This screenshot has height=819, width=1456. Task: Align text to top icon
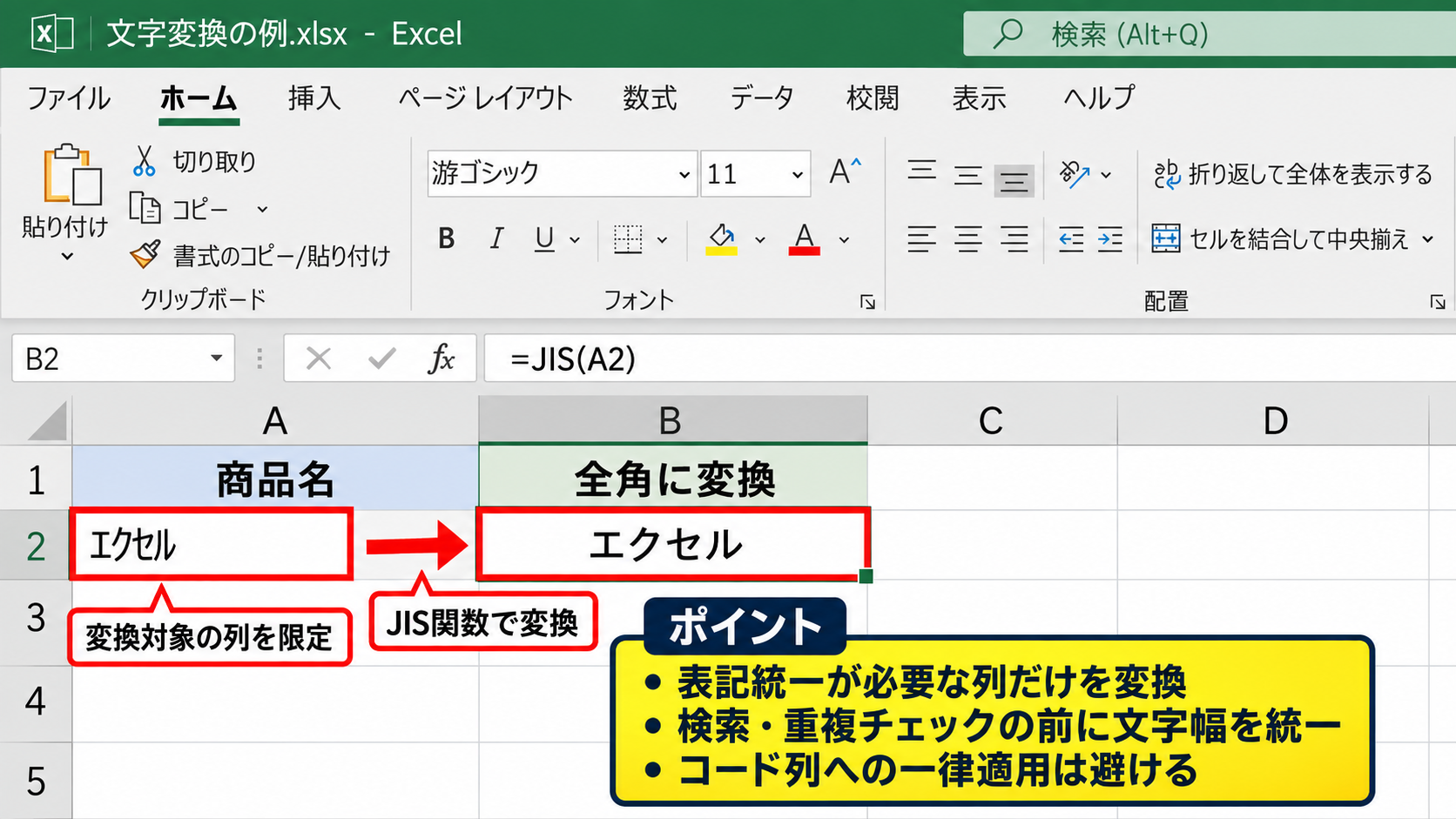coord(922,170)
